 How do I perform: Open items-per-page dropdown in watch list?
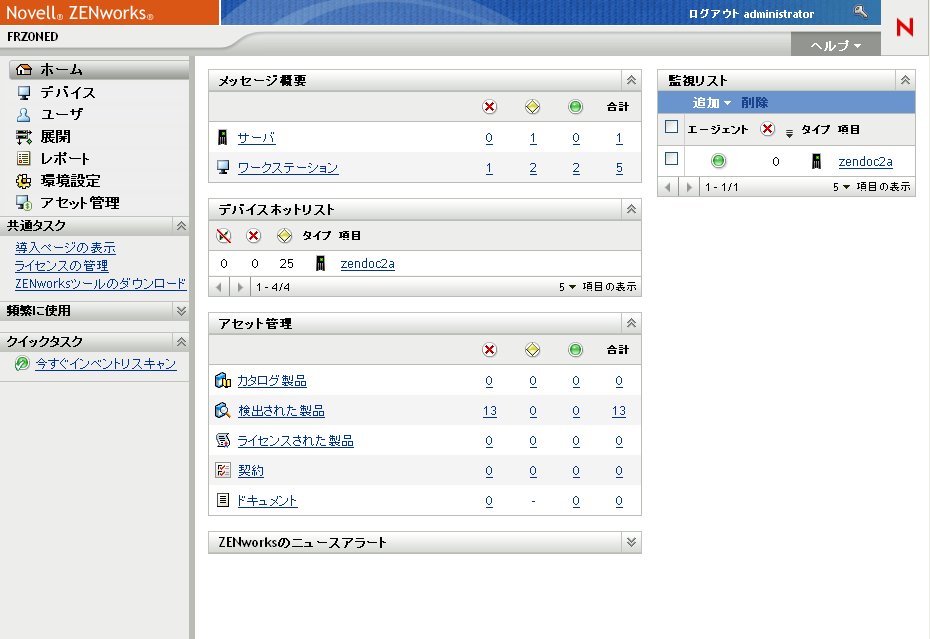point(842,187)
